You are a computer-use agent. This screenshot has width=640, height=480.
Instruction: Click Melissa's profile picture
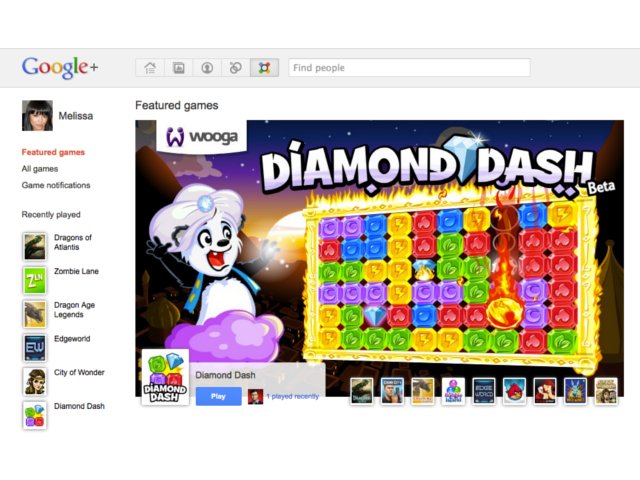(x=37, y=115)
